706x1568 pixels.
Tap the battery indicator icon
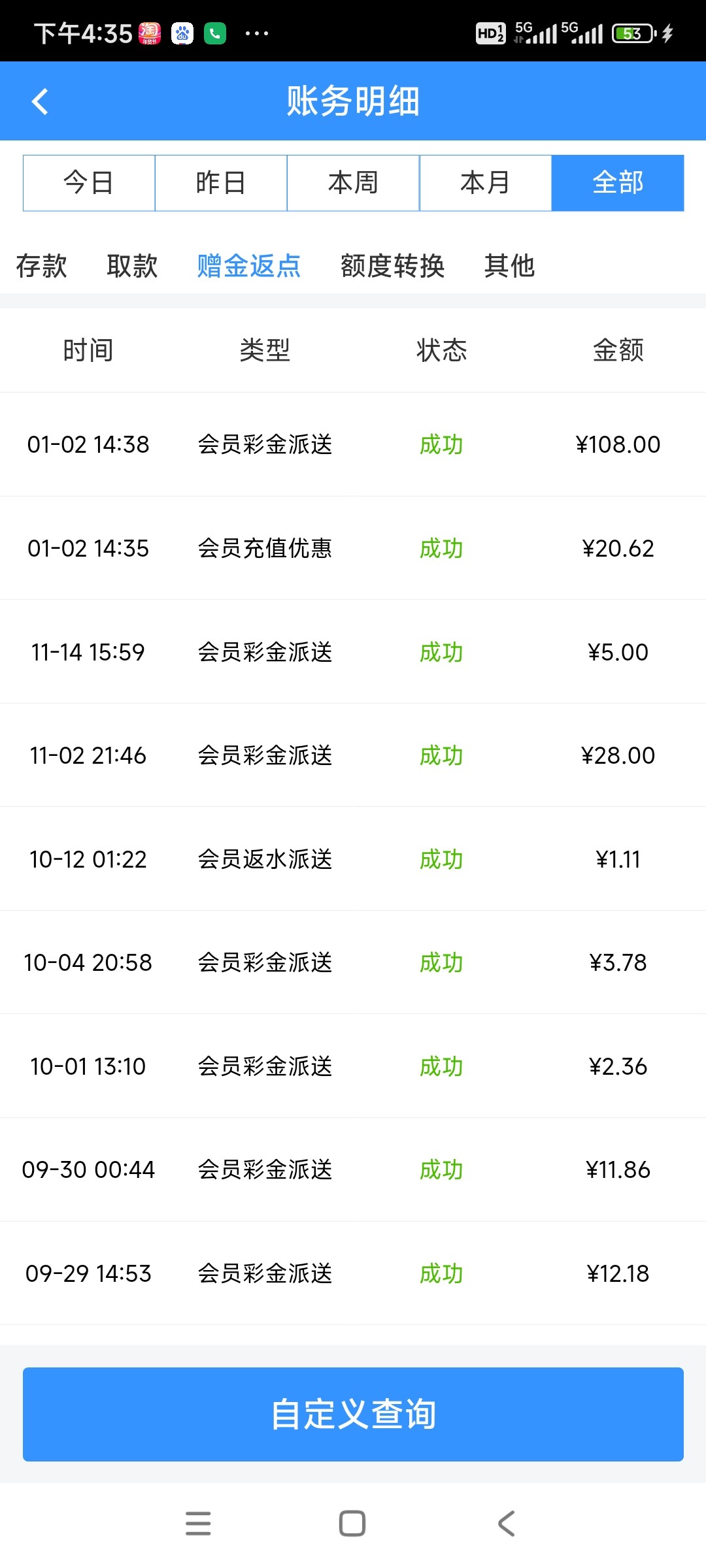point(633,33)
